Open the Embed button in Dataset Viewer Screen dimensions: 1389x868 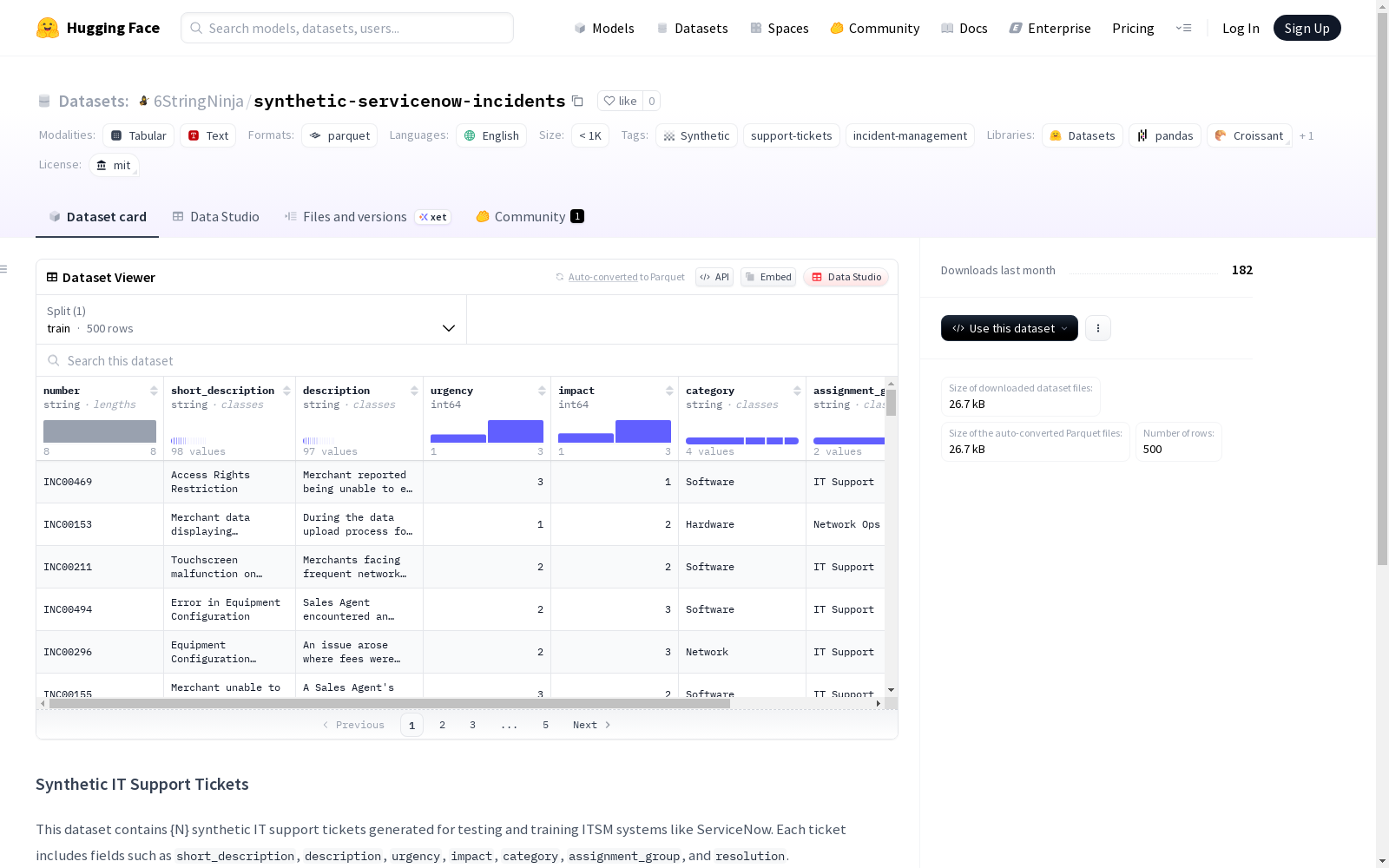point(768,277)
